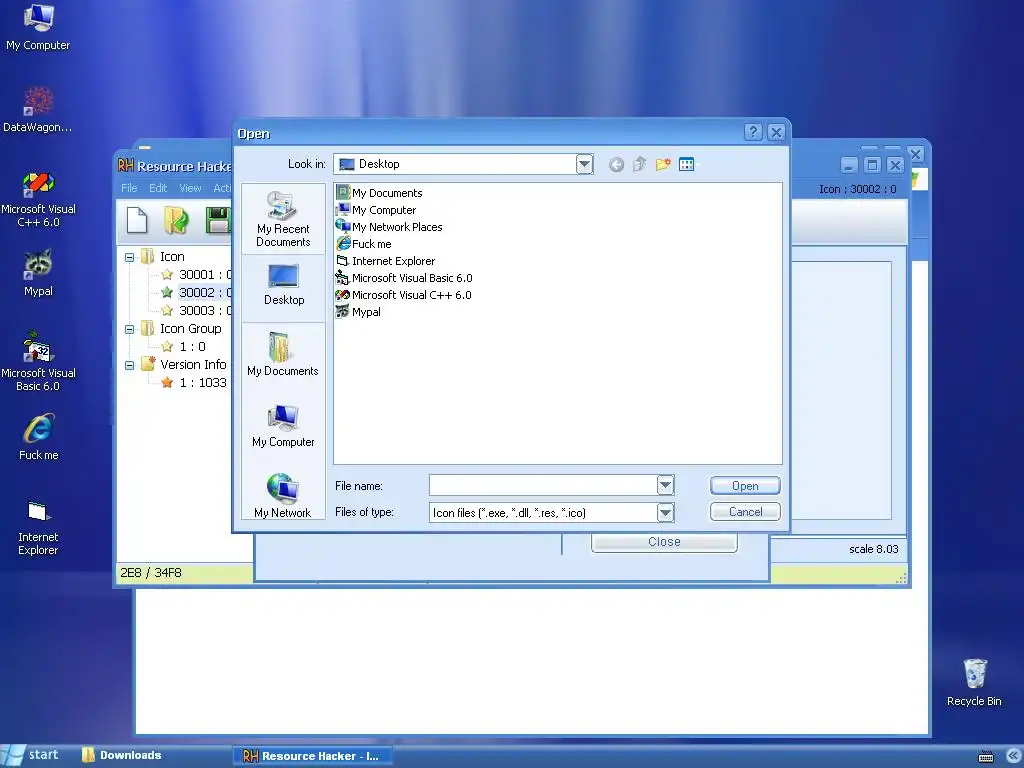Screen dimensions: 1024x768
Task: Expand hidden tray icons chevron
Action: click(x=1013, y=756)
